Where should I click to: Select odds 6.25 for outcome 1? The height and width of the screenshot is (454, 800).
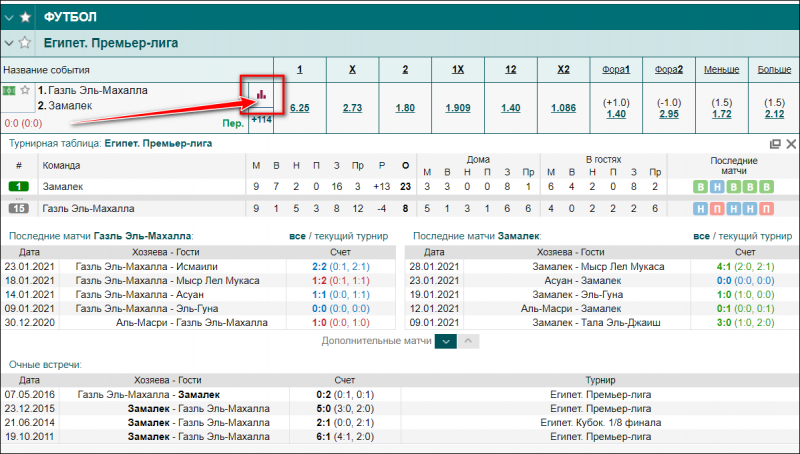pyautogui.click(x=299, y=108)
